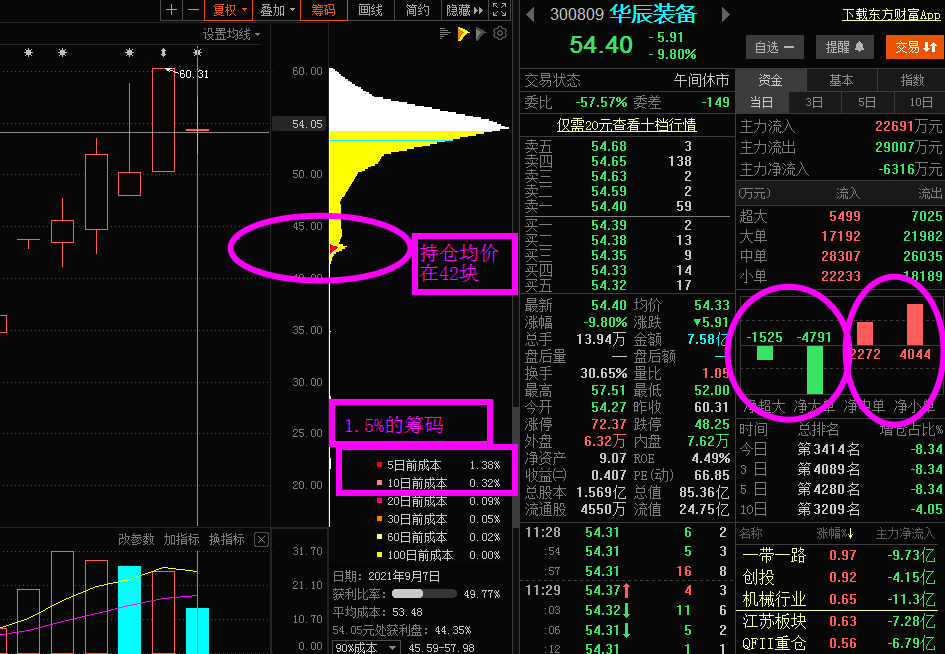Open 复权 price adjustment dropdown
945x654 pixels.
229,10
